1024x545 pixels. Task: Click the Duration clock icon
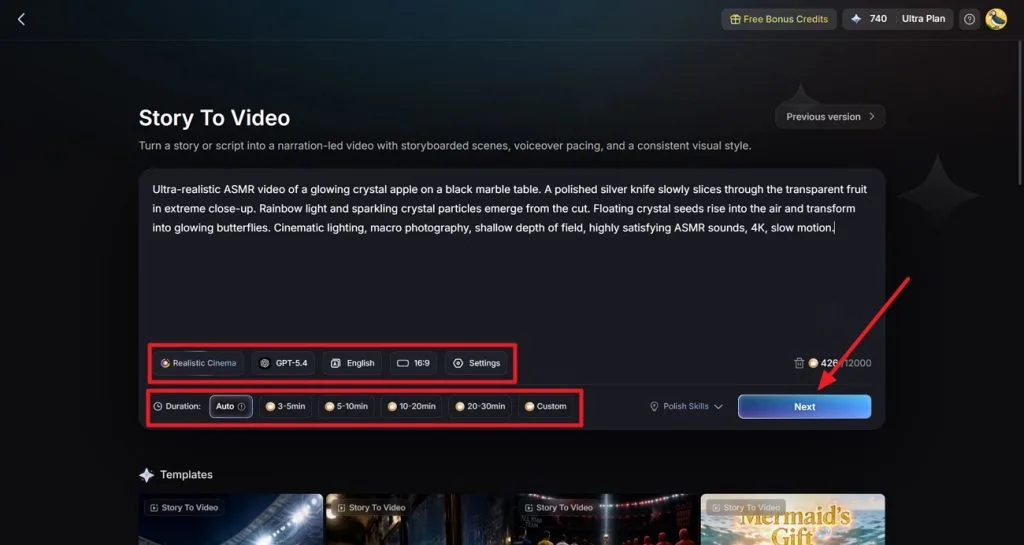[157, 406]
